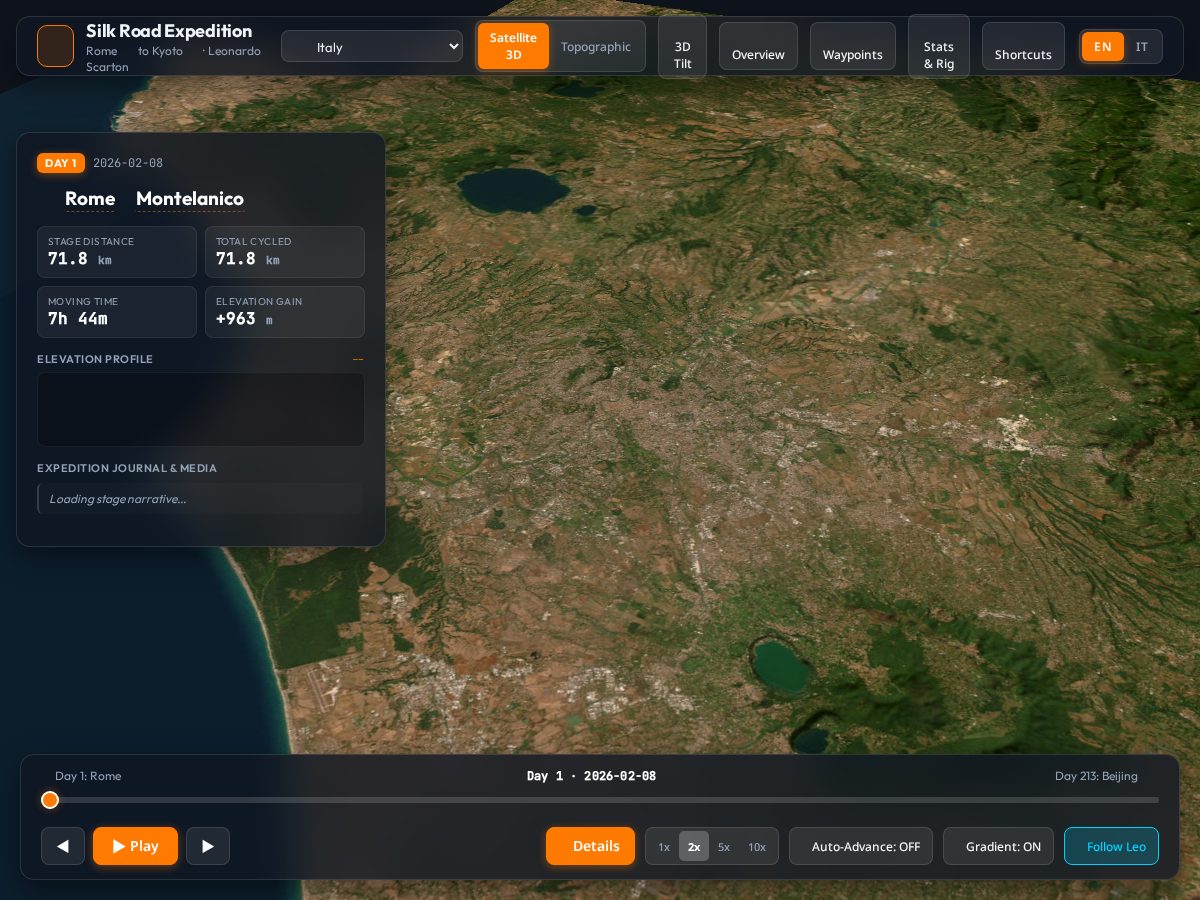Select IT language

click(1142, 47)
